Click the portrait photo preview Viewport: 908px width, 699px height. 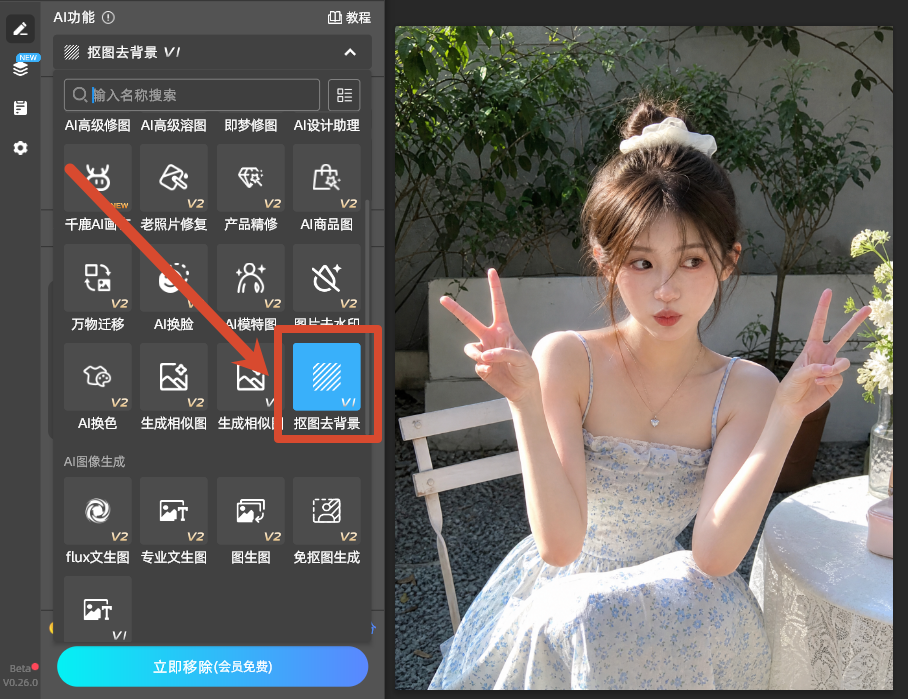[x=644, y=358]
